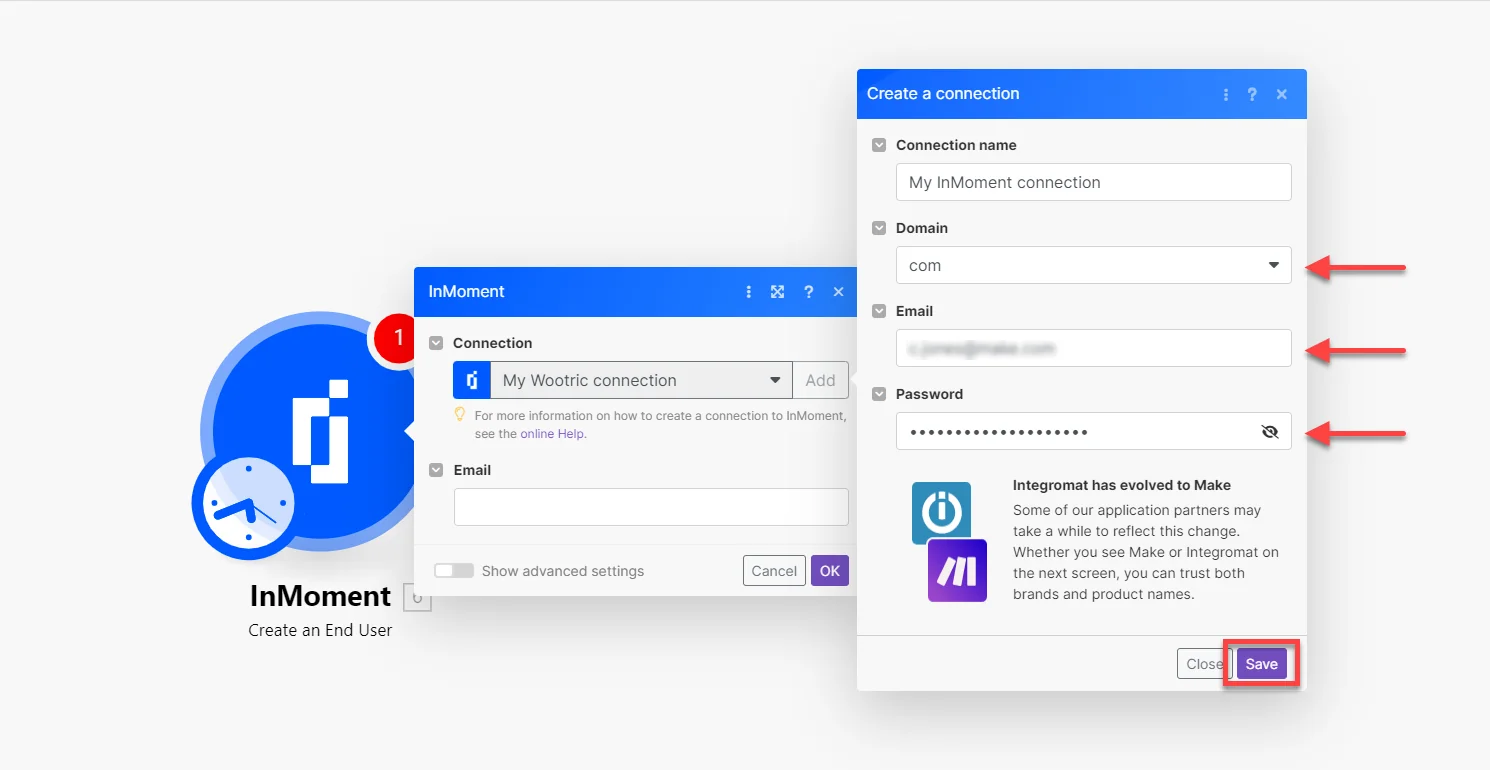Click the InMoment logo beside the connection dropdown
Screen dimensions: 1490x770
pos(472,380)
